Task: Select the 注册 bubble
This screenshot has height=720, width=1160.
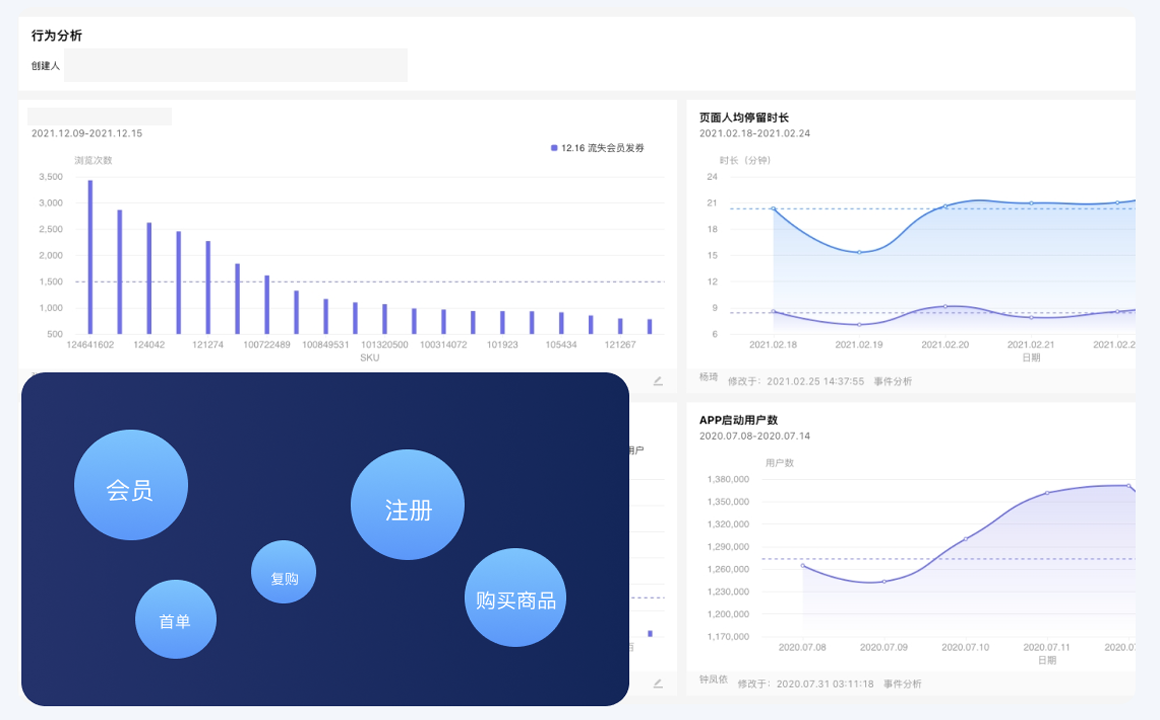Action: (x=408, y=506)
